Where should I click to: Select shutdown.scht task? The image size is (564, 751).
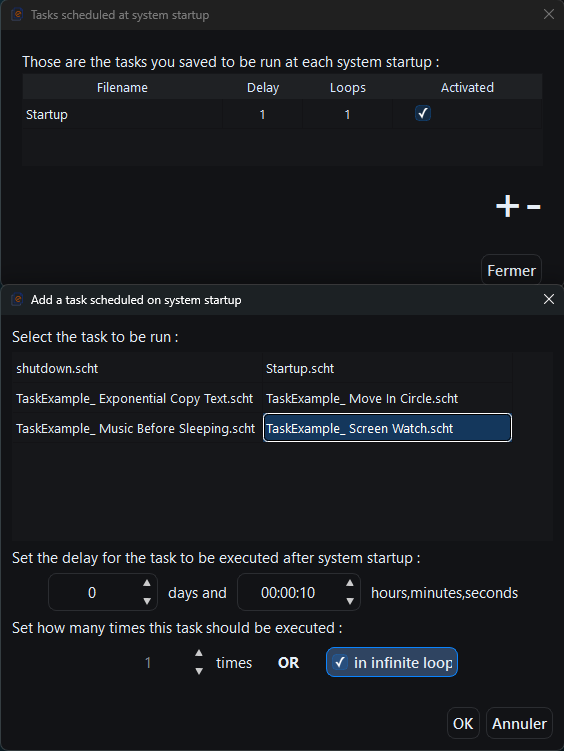(x=137, y=368)
